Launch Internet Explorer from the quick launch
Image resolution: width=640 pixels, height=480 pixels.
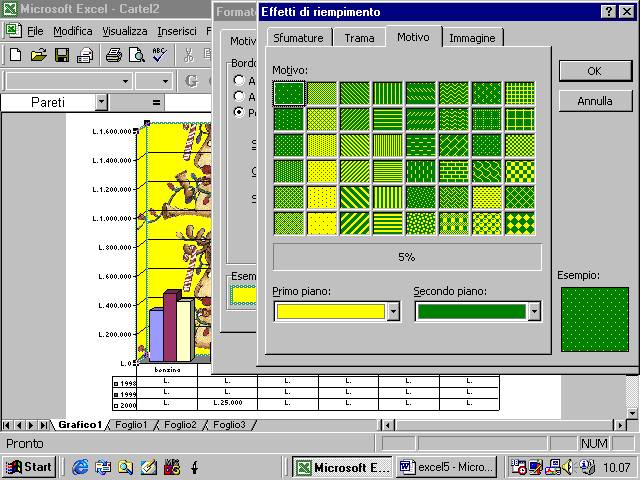(x=80, y=466)
